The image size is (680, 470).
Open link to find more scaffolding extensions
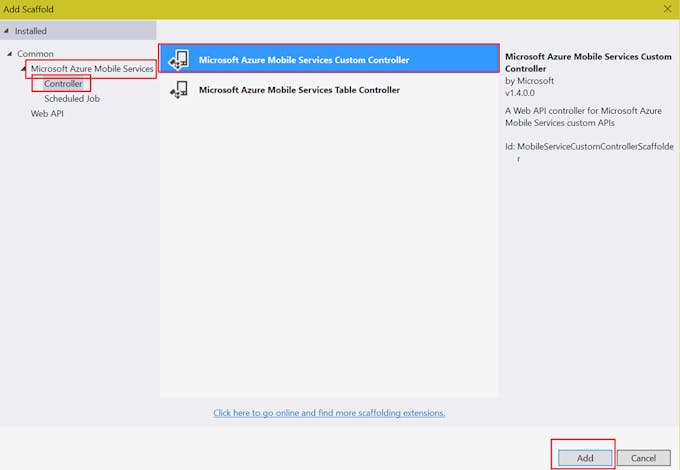(x=329, y=413)
